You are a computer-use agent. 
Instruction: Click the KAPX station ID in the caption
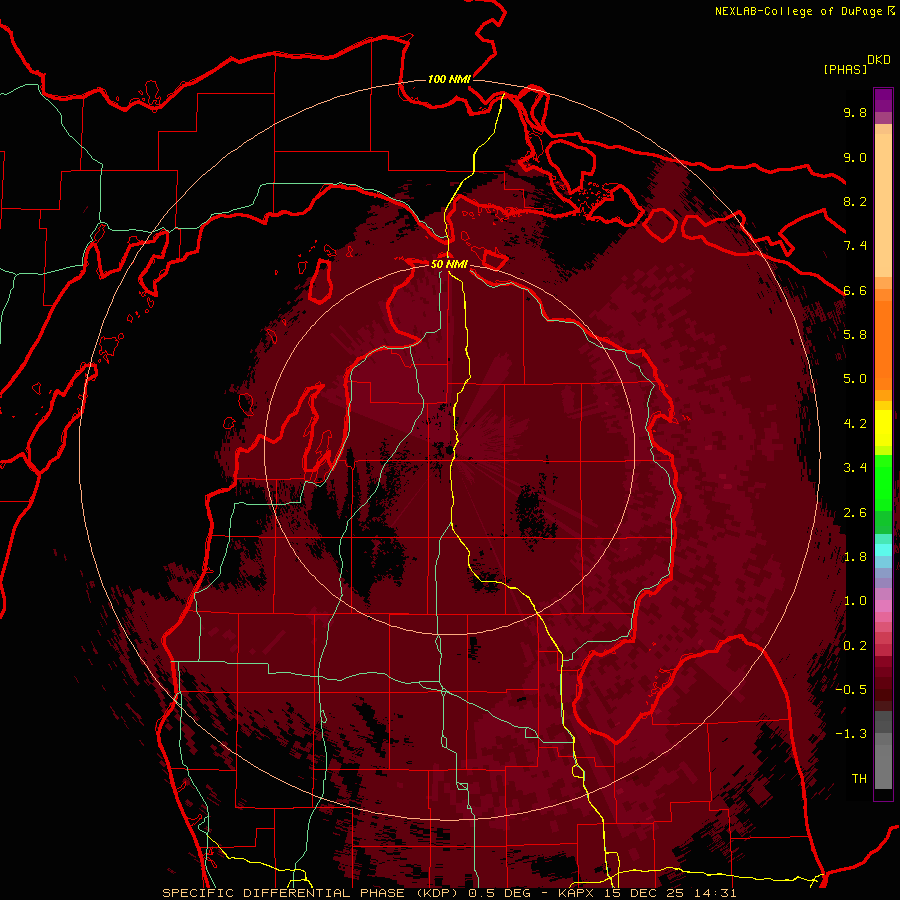click(x=576, y=893)
